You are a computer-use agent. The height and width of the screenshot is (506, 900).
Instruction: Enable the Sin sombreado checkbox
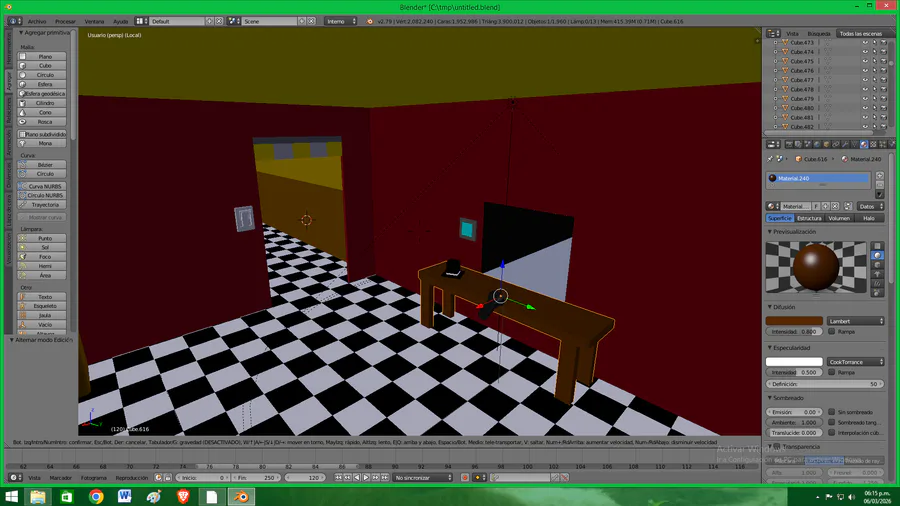point(831,412)
